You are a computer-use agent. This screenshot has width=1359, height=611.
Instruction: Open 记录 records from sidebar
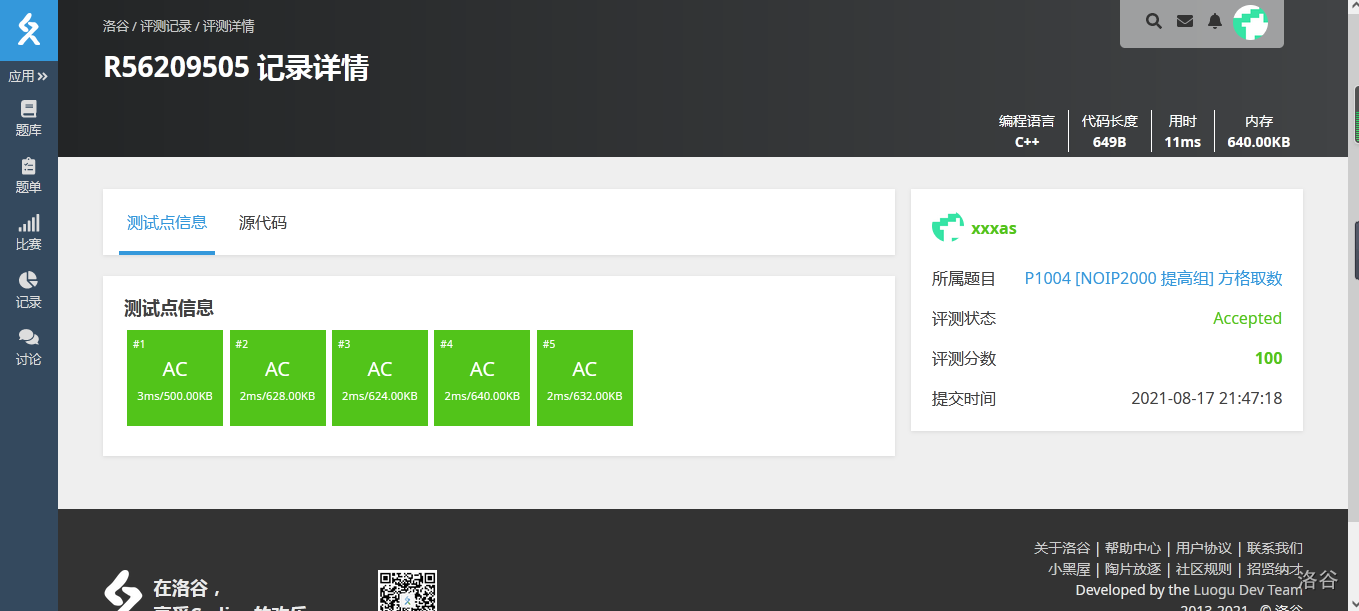point(29,290)
